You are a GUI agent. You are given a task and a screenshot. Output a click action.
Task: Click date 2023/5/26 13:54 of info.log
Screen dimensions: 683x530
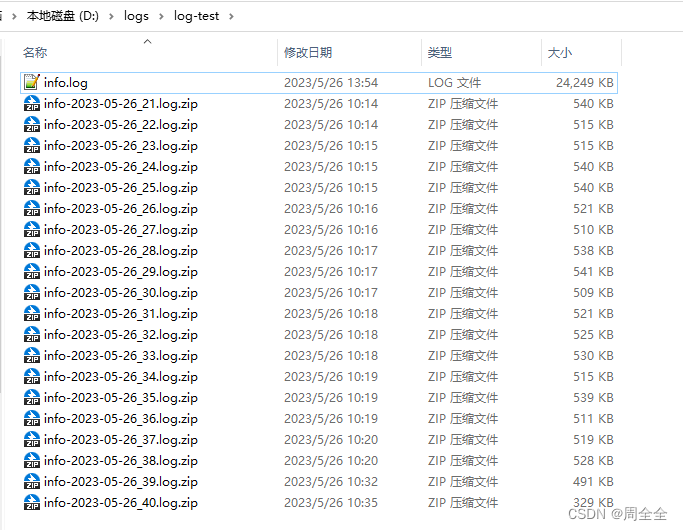click(x=331, y=82)
